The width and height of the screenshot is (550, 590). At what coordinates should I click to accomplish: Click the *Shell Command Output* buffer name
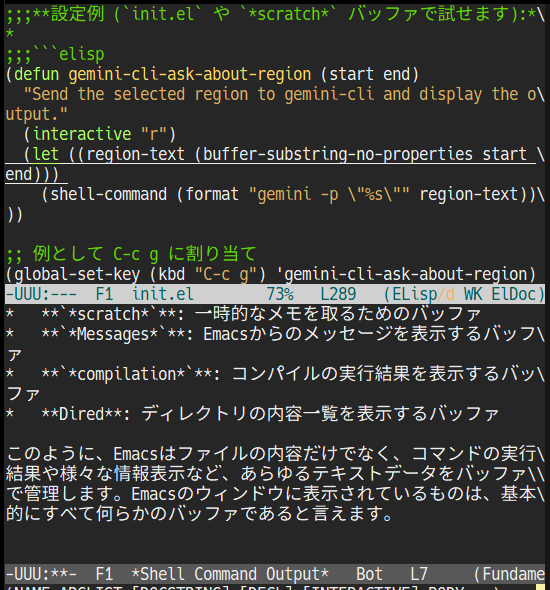[230, 574]
